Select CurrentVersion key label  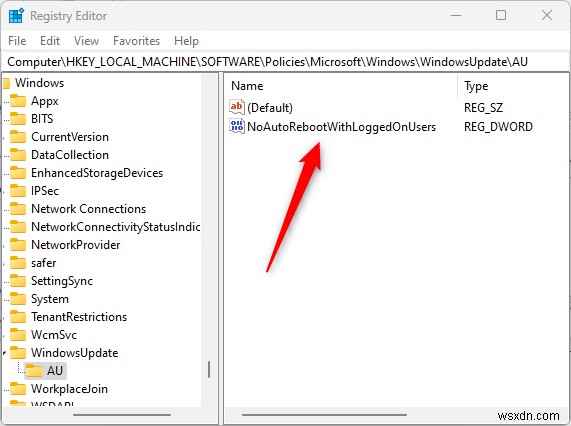pos(70,137)
